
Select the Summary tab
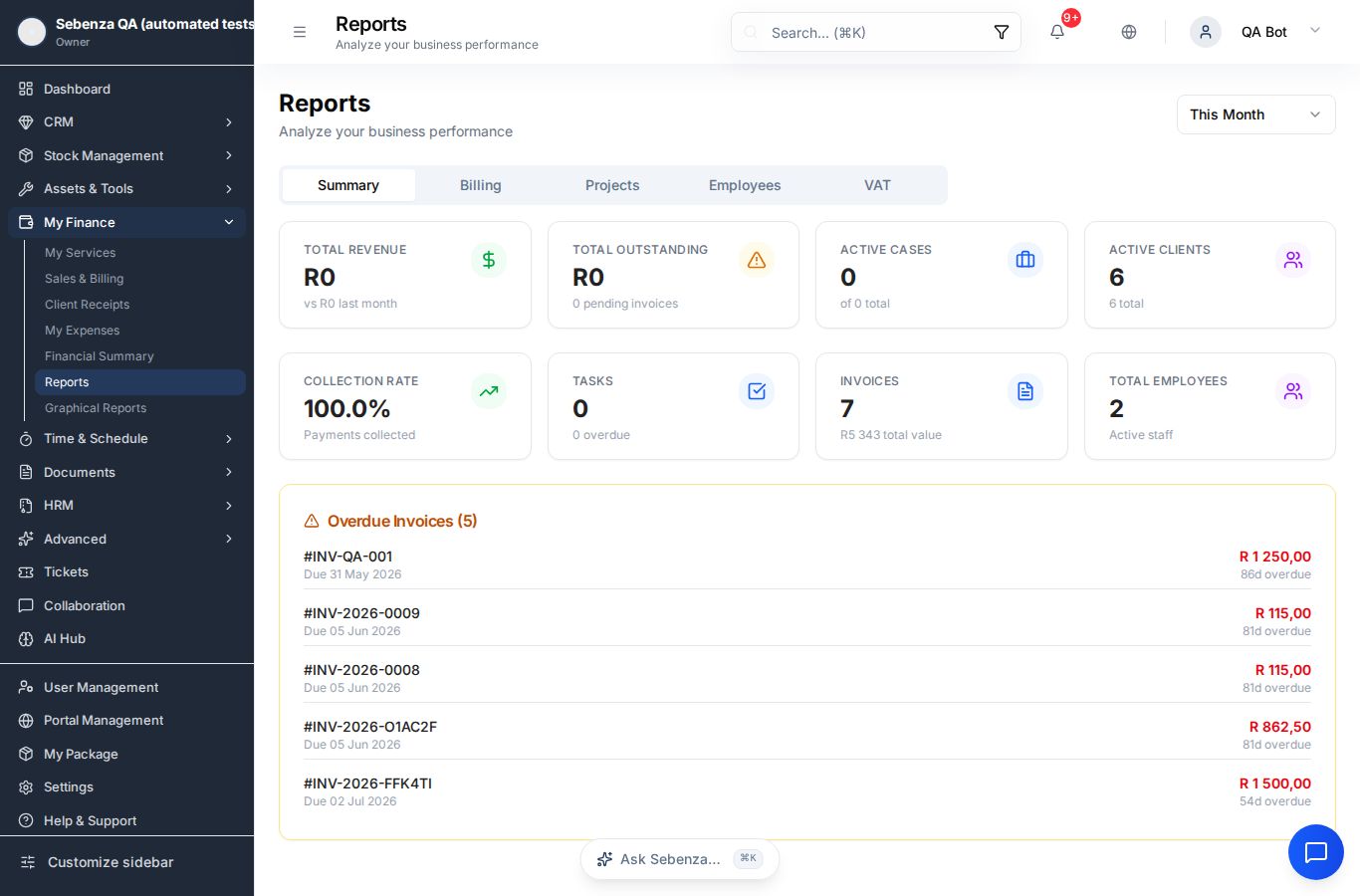click(x=348, y=185)
